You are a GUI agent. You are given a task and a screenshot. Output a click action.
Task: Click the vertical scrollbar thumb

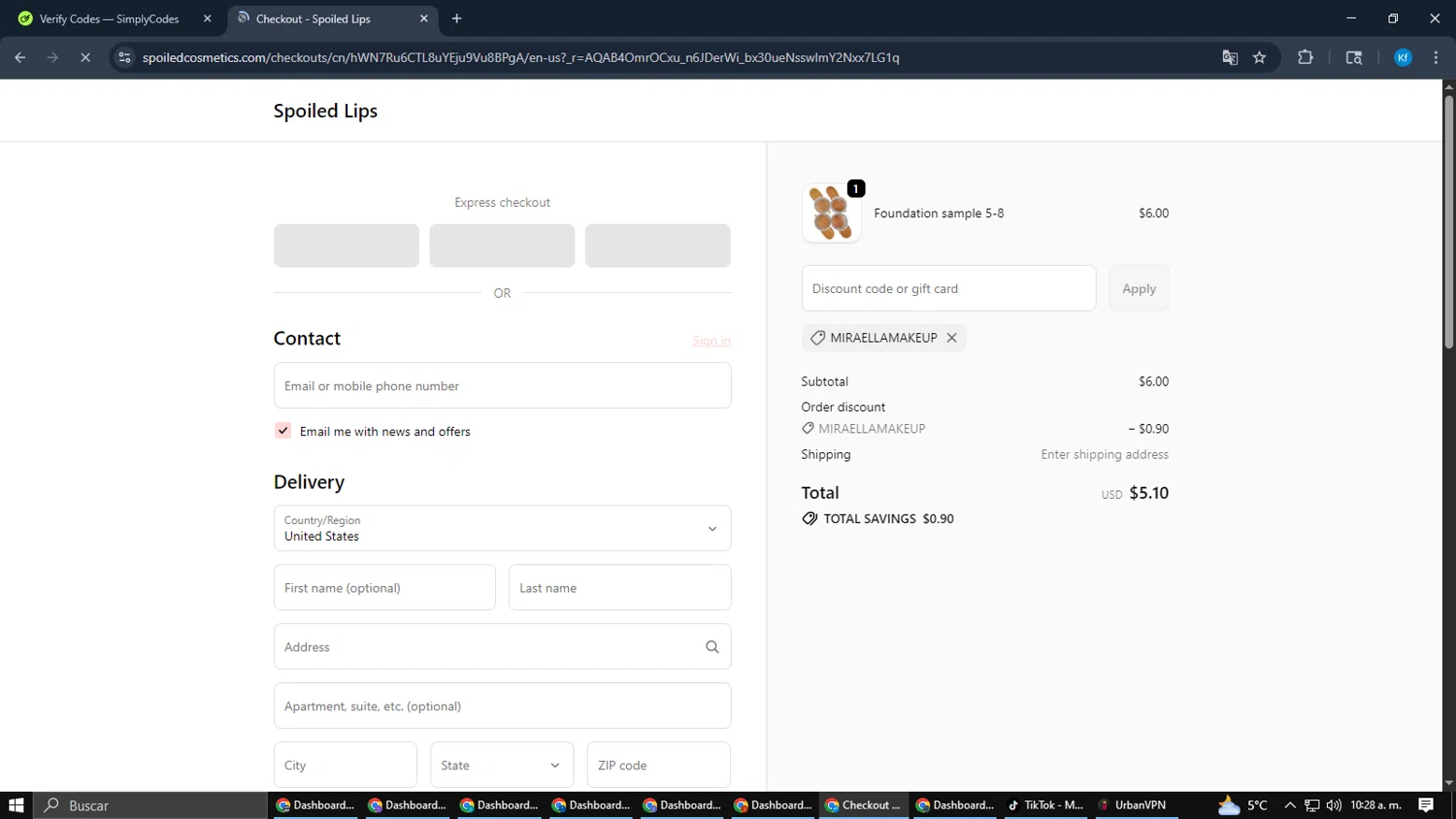tap(1448, 221)
